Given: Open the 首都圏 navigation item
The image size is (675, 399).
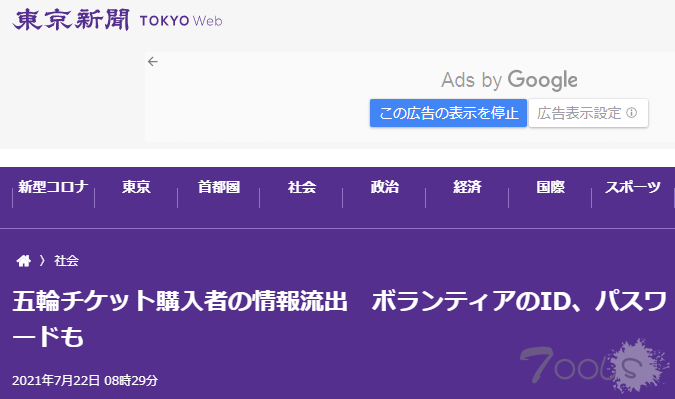Looking at the screenshot, I should click(219, 187).
